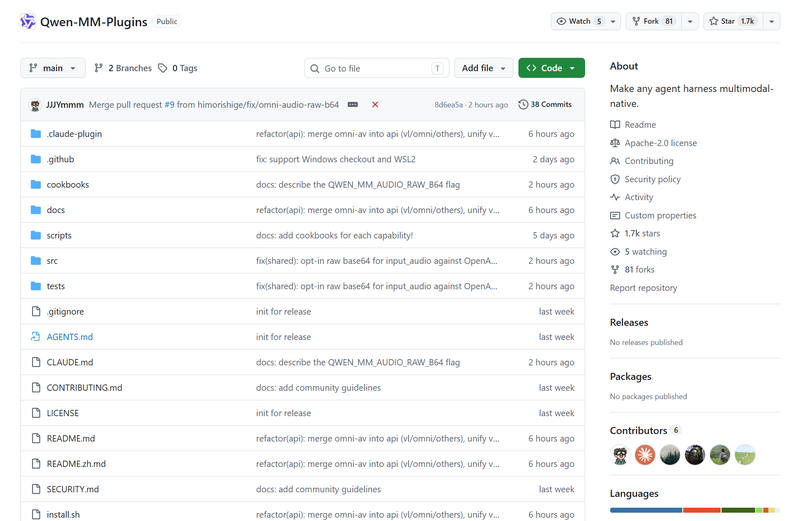Open the orange starburst contributor avatar
Viewport: 800px width, 521px height.
point(645,455)
